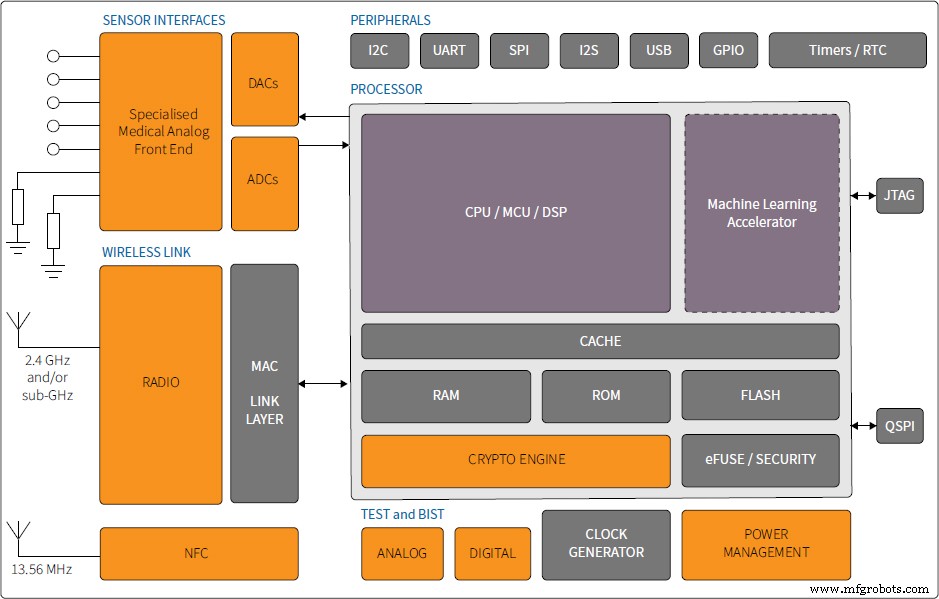
Task: Click the CACHE bar below the CPU
Action: [600, 341]
